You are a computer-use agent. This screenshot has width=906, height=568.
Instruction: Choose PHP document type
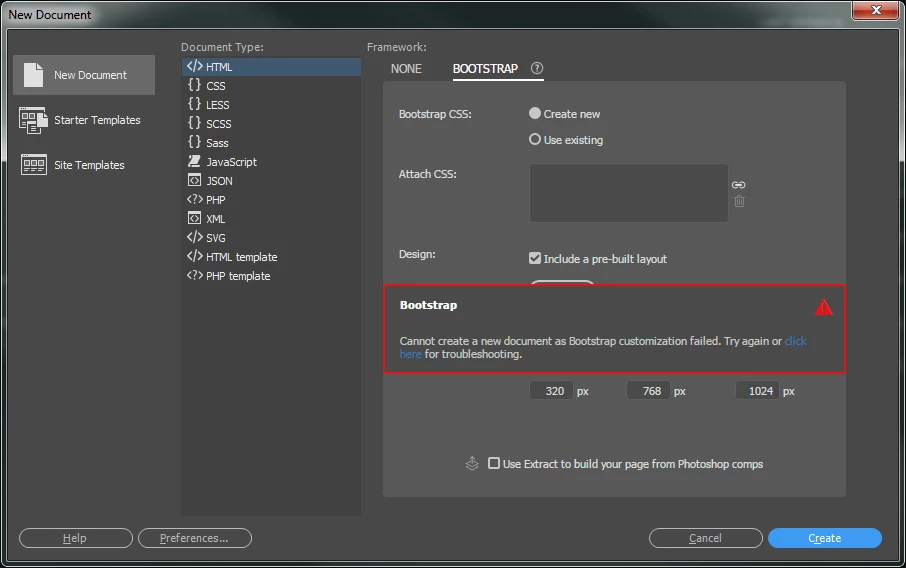pyautogui.click(x=271, y=201)
